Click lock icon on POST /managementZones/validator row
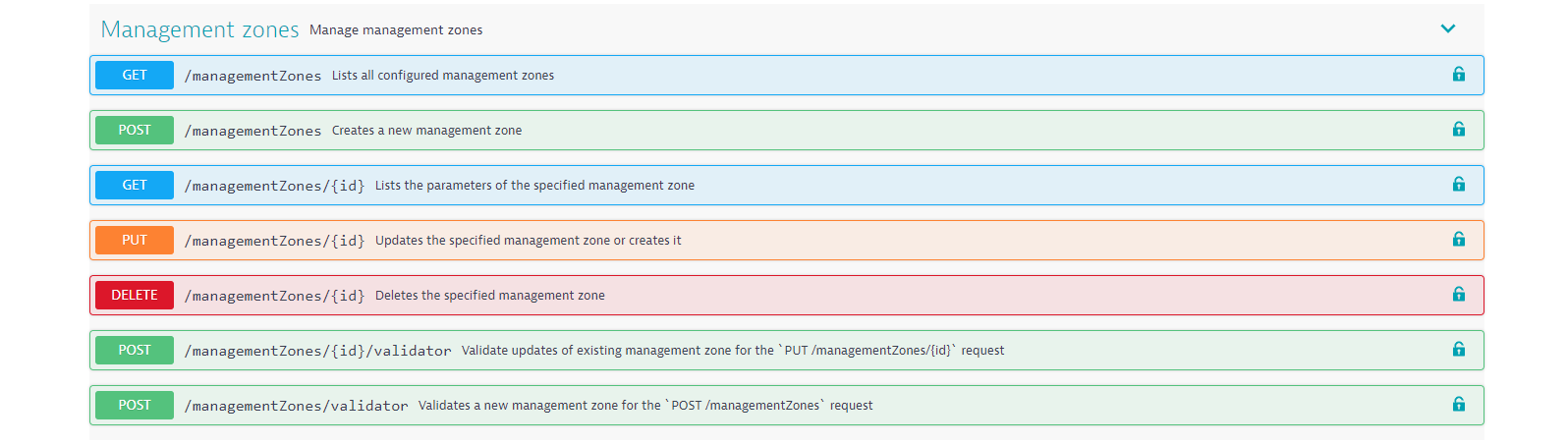This screenshot has width=1568, height=445. (x=1459, y=405)
